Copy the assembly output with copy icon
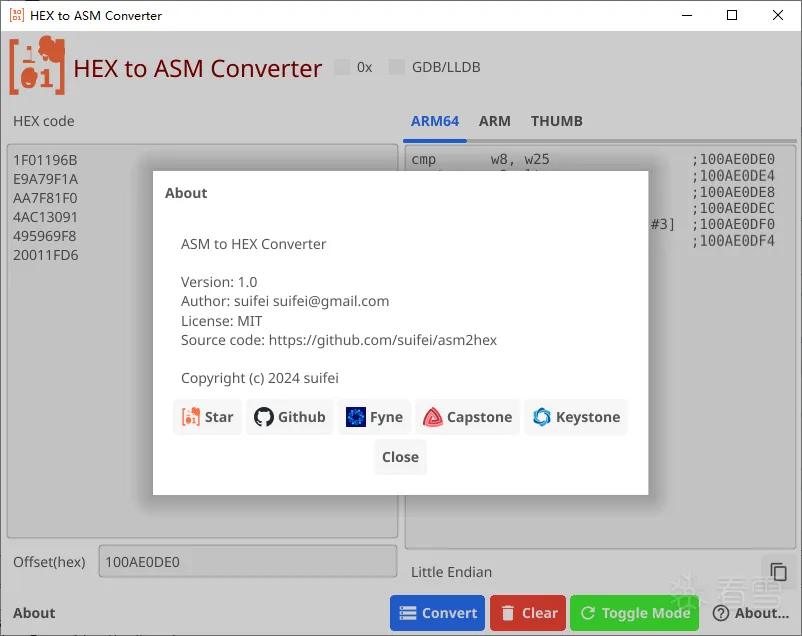 [778, 572]
